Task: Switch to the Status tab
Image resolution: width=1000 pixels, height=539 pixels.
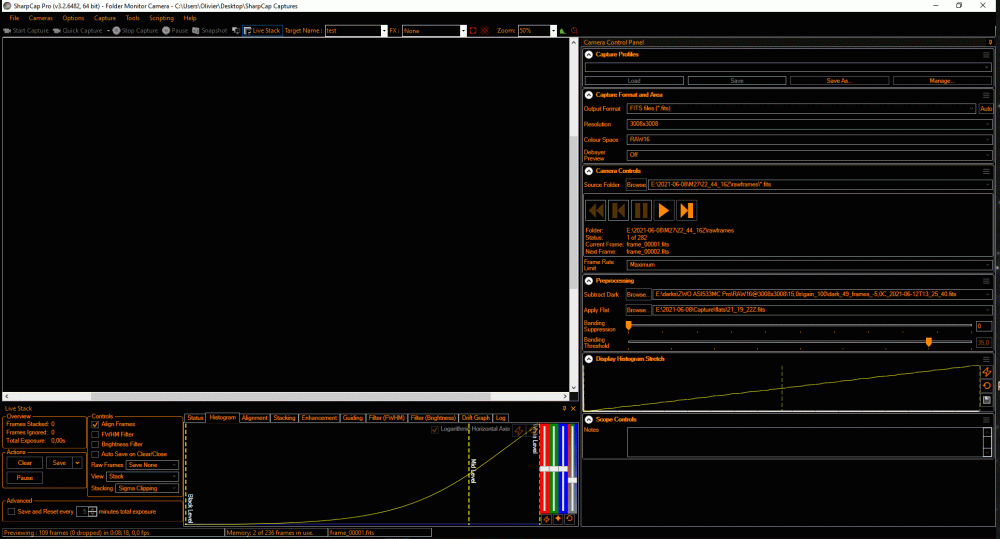Action: [x=195, y=418]
